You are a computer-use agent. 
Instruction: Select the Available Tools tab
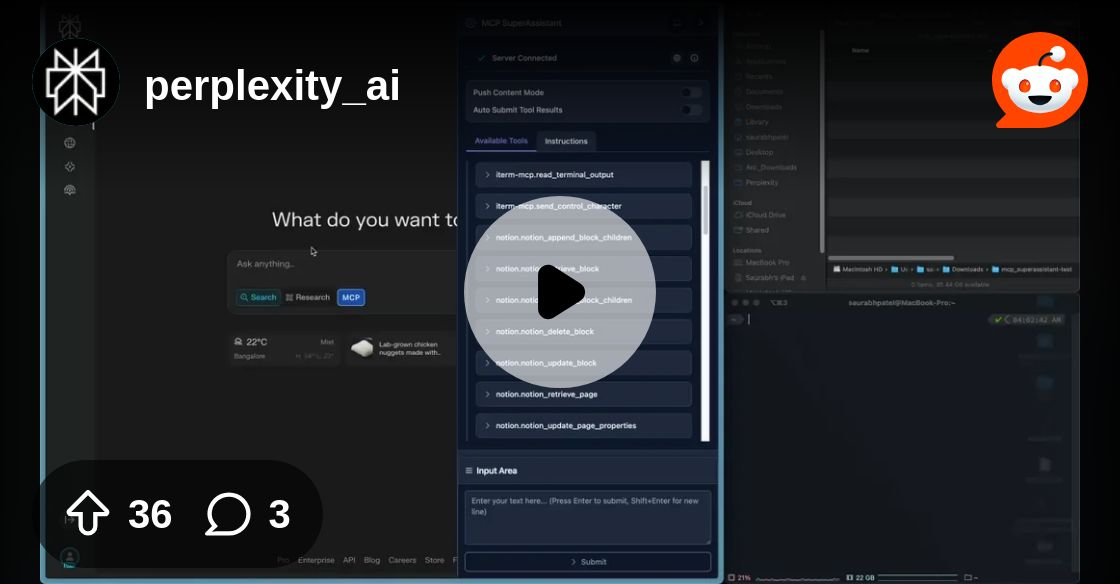click(501, 141)
